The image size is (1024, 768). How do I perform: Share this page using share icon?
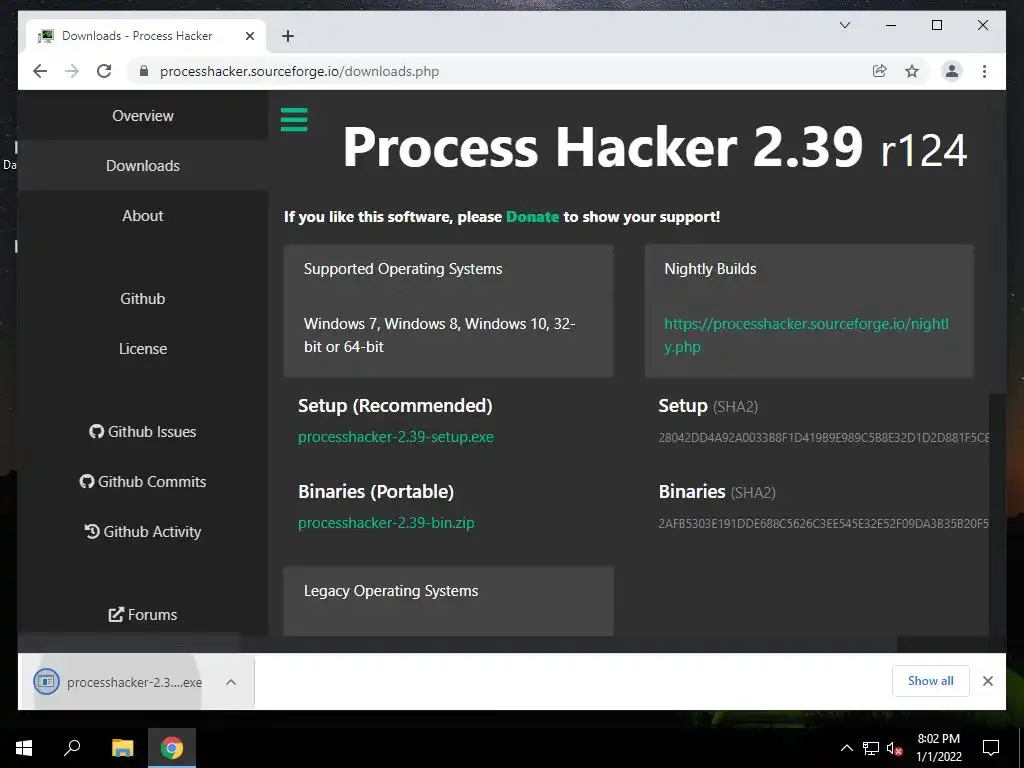tap(880, 71)
